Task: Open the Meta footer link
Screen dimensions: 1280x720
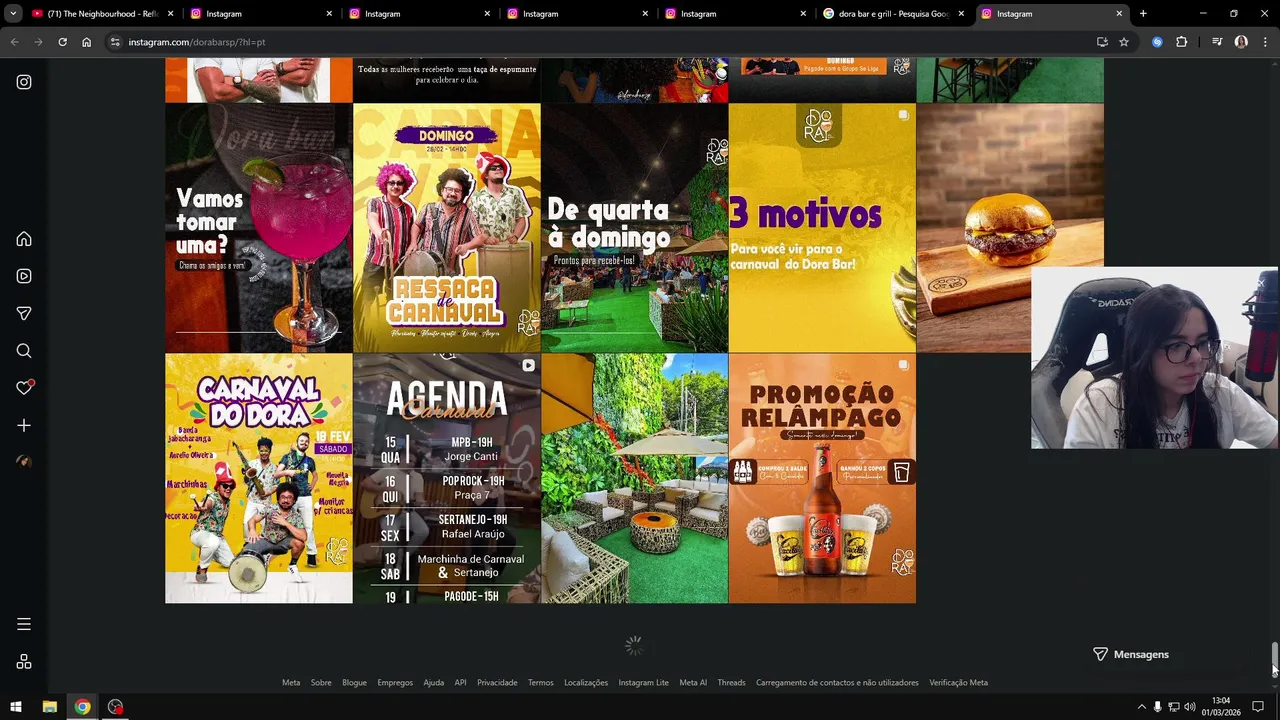Action: [291, 683]
